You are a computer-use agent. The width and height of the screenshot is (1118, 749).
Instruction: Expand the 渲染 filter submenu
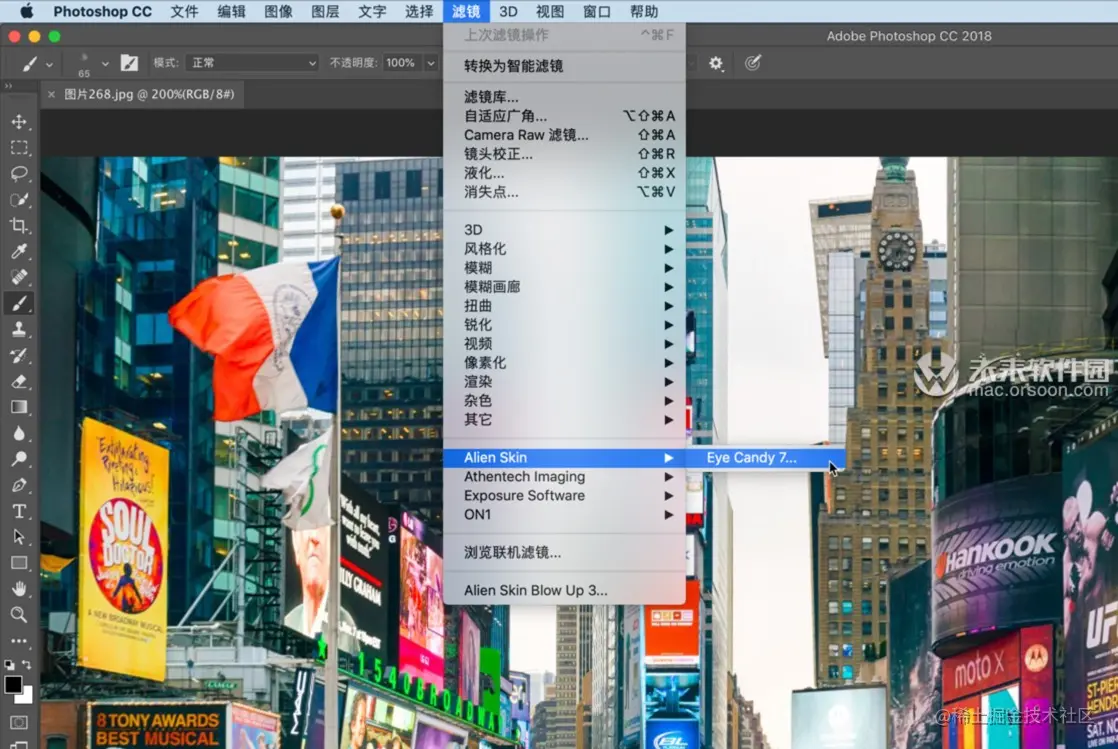(564, 382)
